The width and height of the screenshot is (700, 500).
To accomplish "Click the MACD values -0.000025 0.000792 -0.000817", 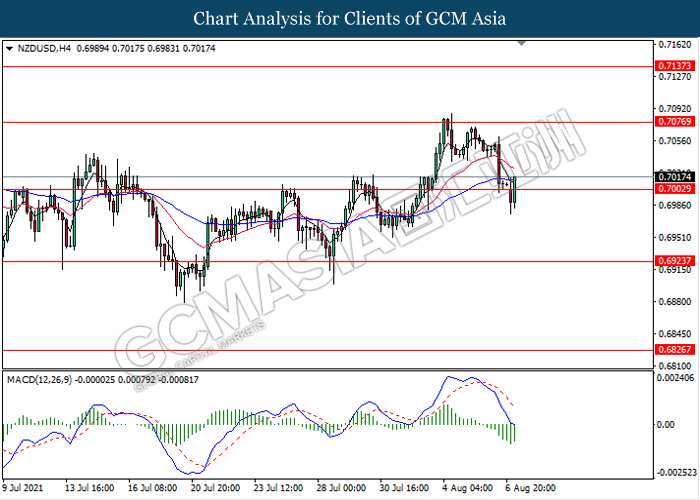I will 137,380.
